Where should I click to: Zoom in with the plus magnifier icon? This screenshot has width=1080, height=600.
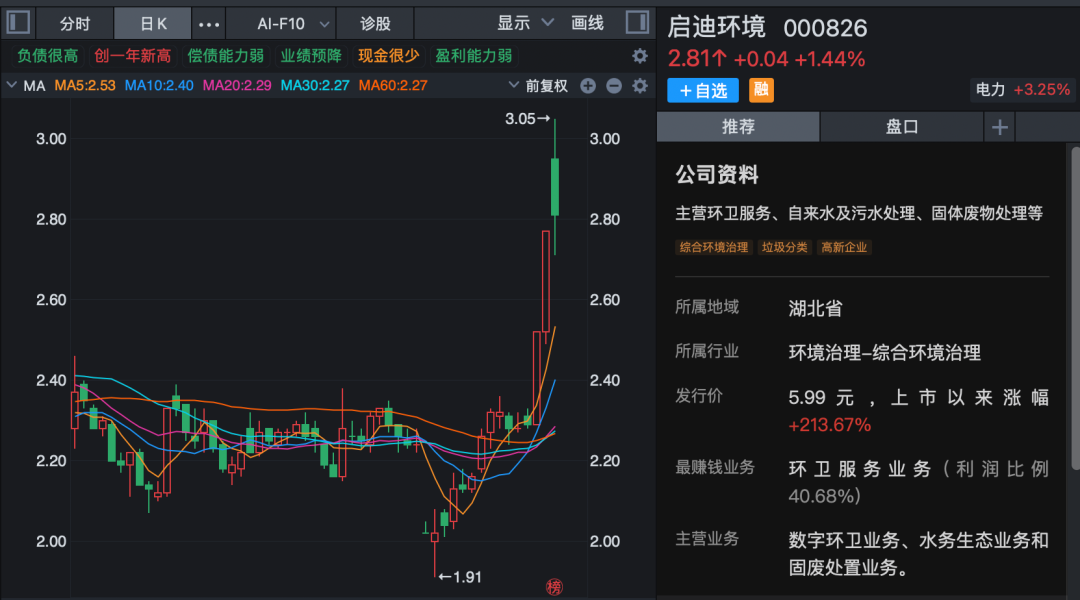point(590,88)
